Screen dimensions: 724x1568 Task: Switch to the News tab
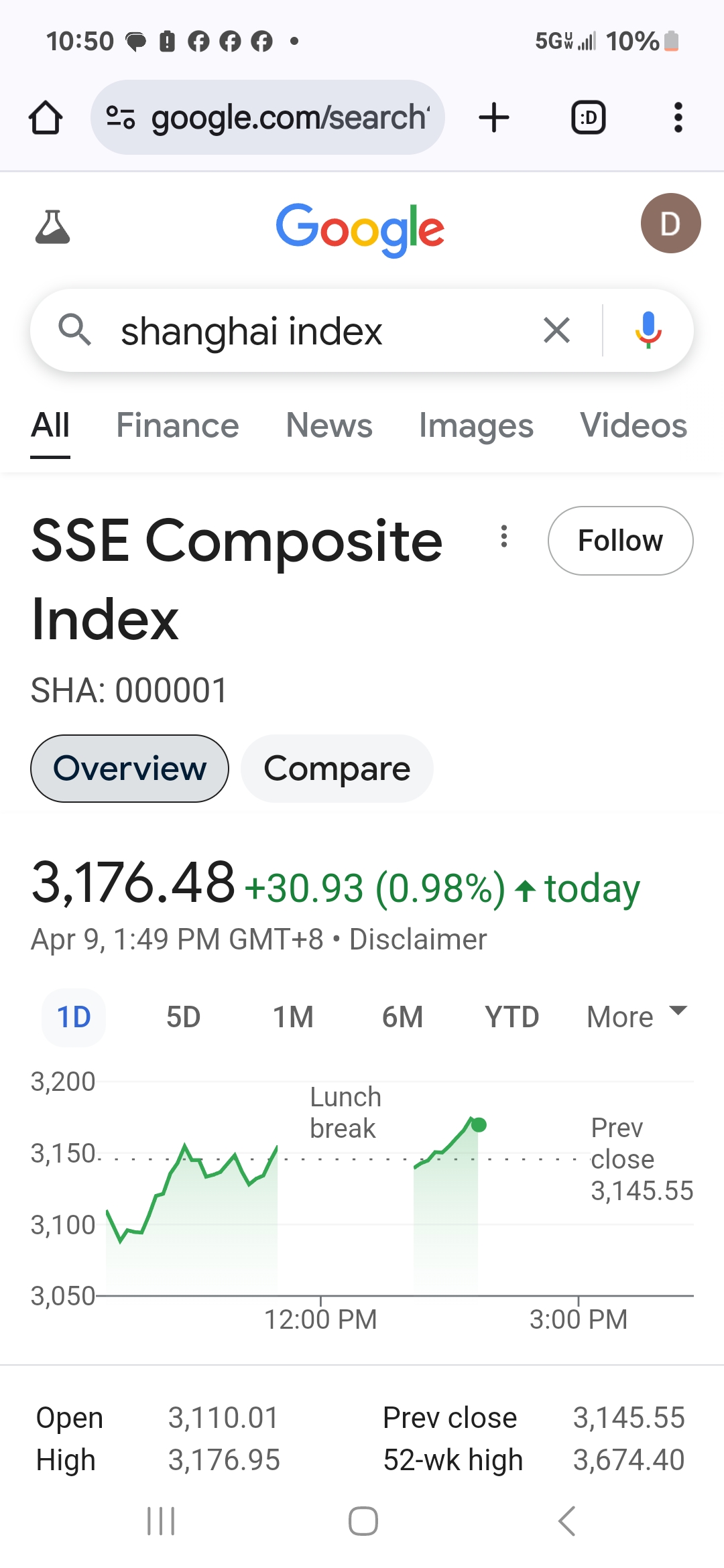(329, 426)
